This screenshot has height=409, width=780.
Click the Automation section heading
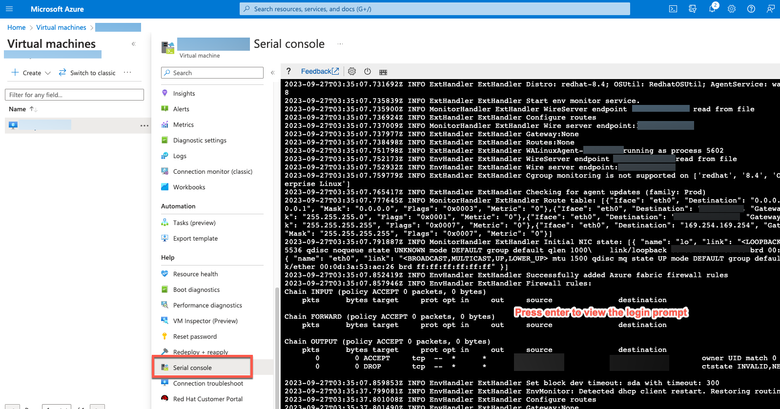178,206
